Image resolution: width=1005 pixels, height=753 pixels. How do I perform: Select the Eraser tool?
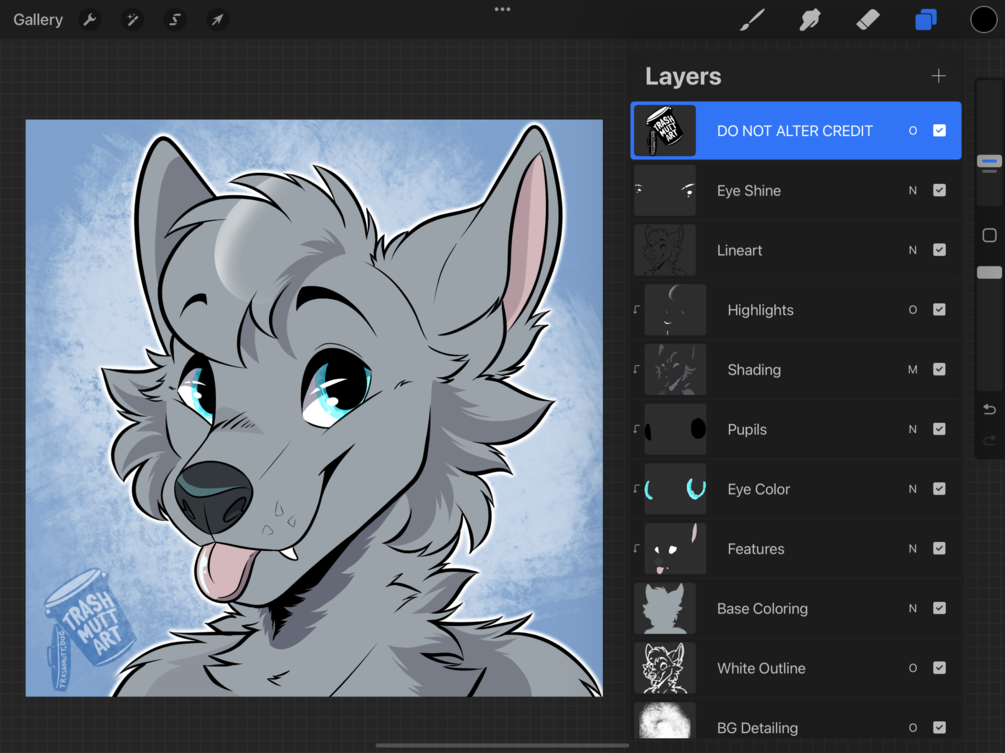pos(868,20)
